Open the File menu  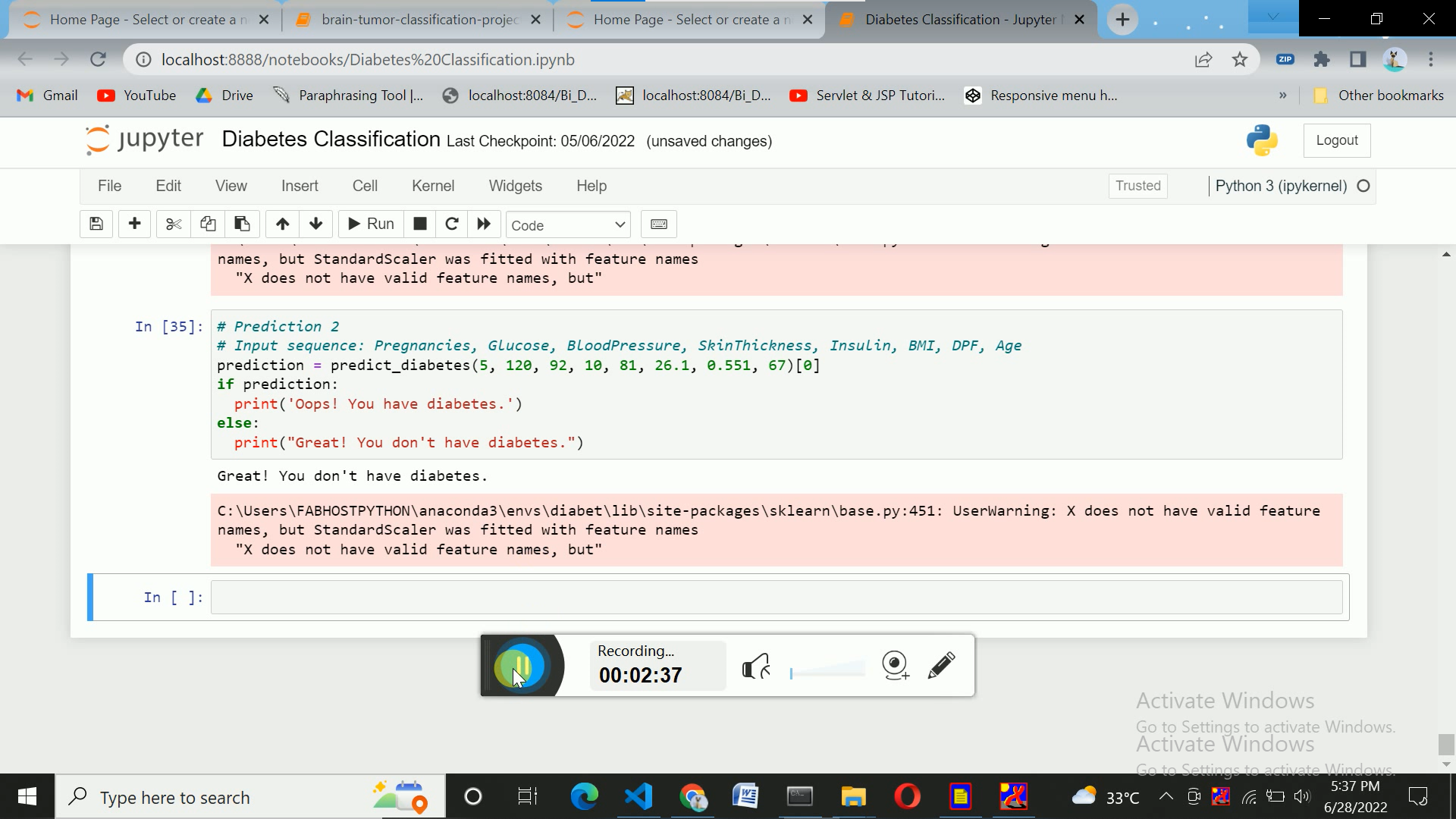point(109,186)
